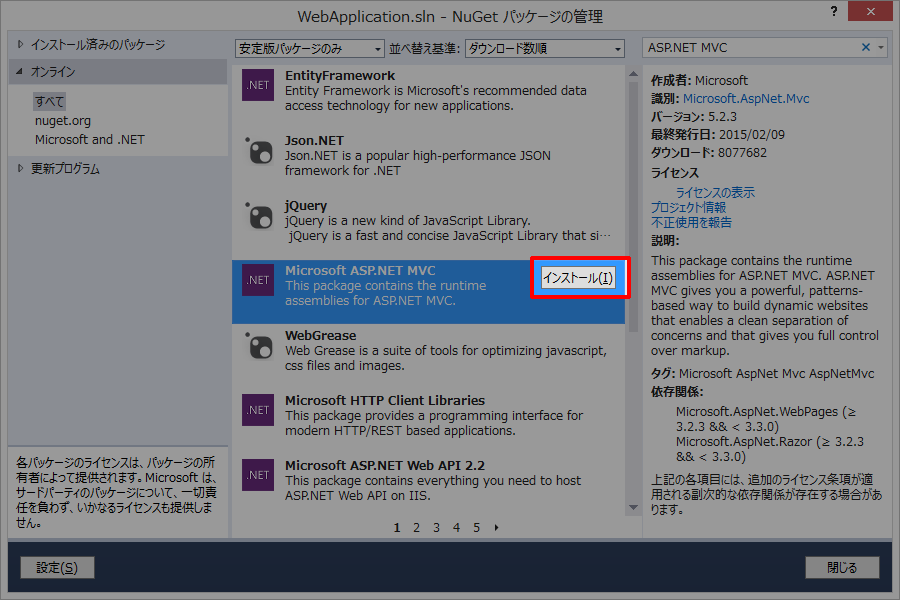
Task: Click the Microsoft ASP.NET MVC package icon
Action: tap(258, 280)
